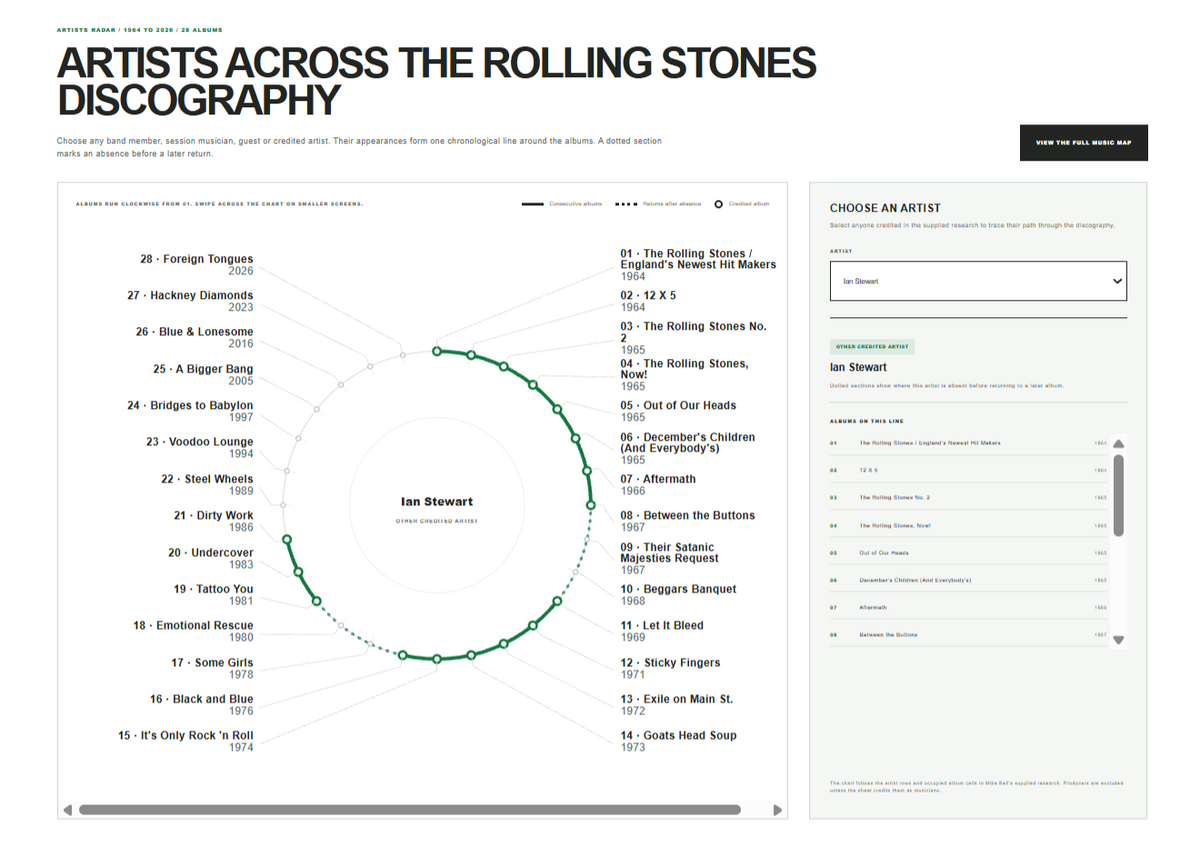Click the Returns after absence legend entry

[x=657, y=204]
